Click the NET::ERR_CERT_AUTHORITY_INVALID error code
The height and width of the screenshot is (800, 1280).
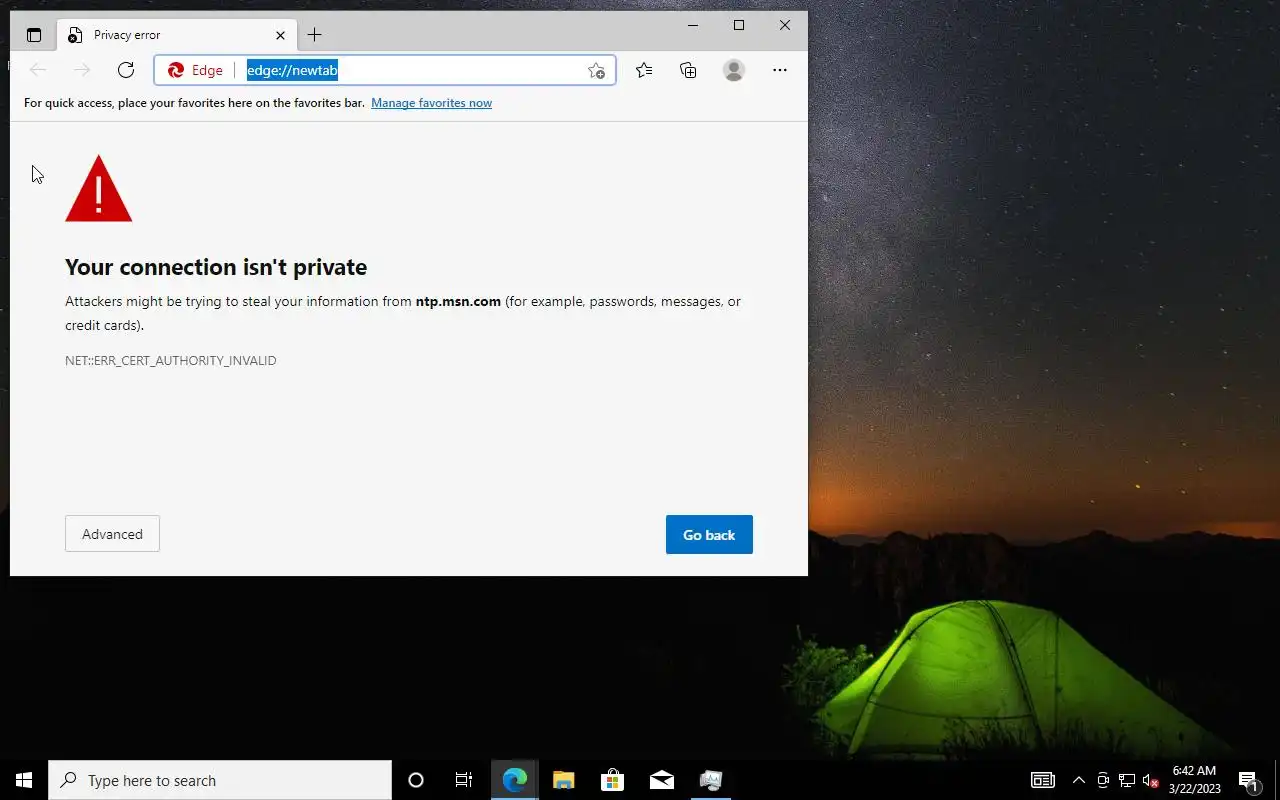[171, 360]
